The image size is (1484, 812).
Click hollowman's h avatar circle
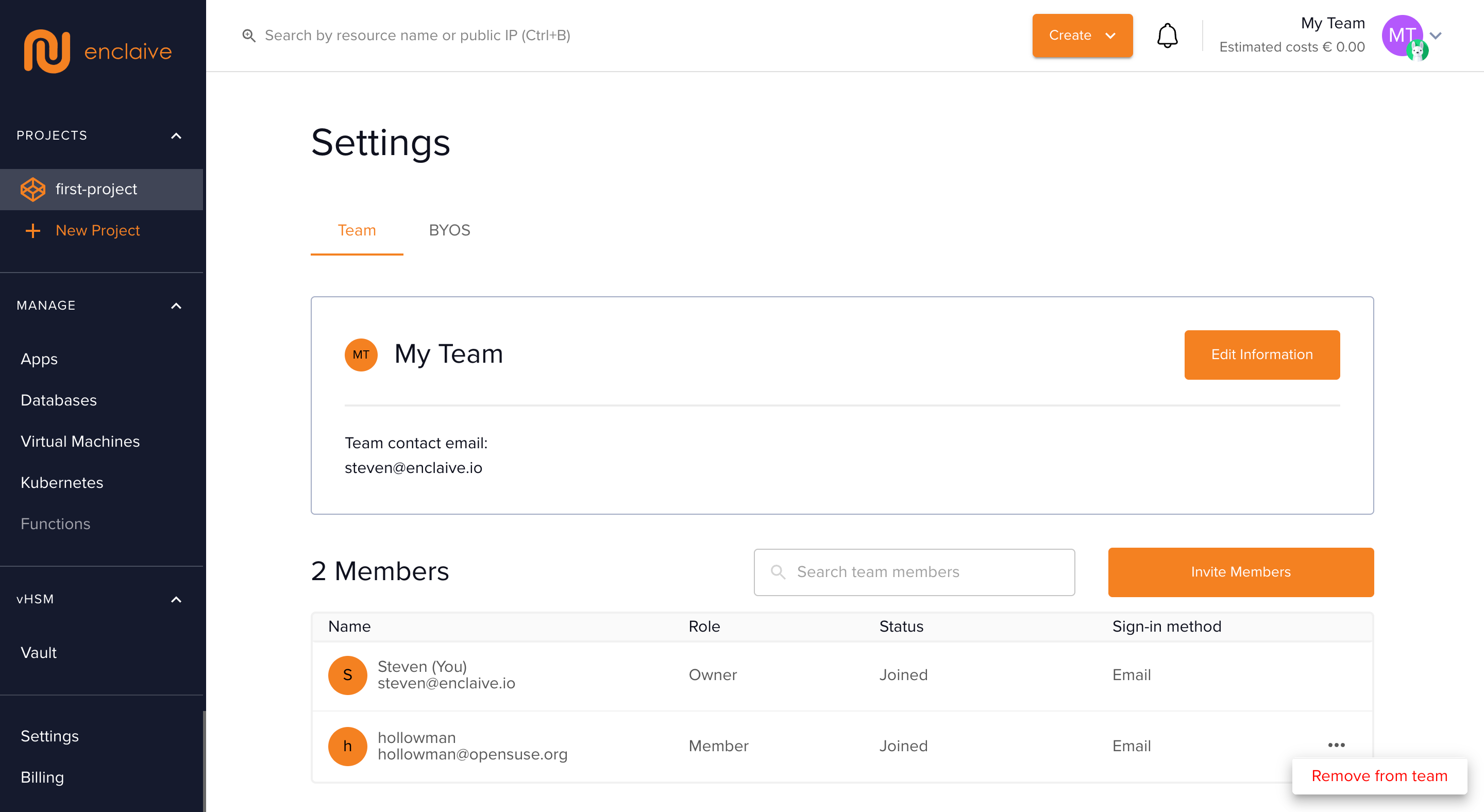point(347,747)
